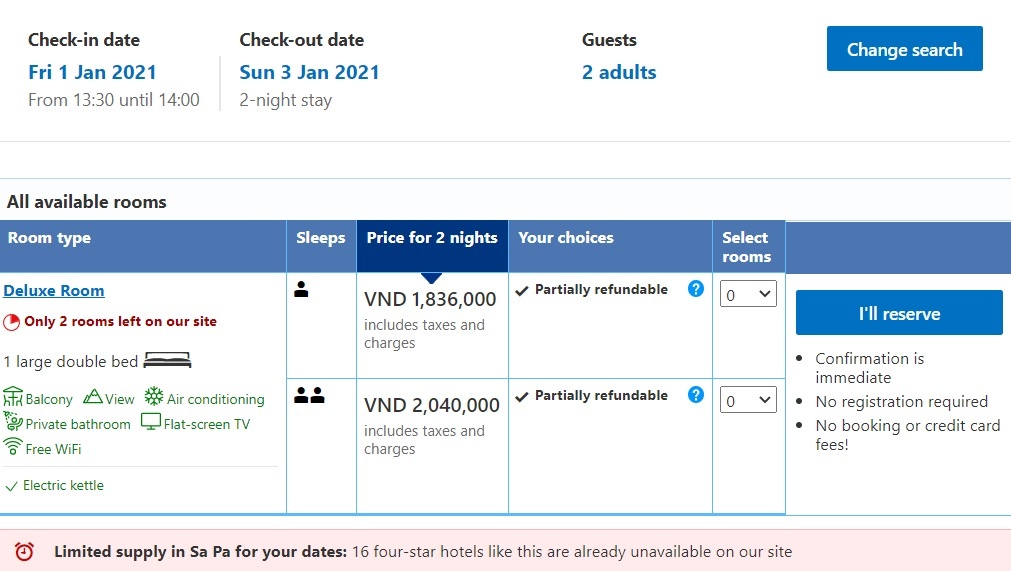
Task: Open help icon for VND 1,836,000 option
Action: coord(696,289)
